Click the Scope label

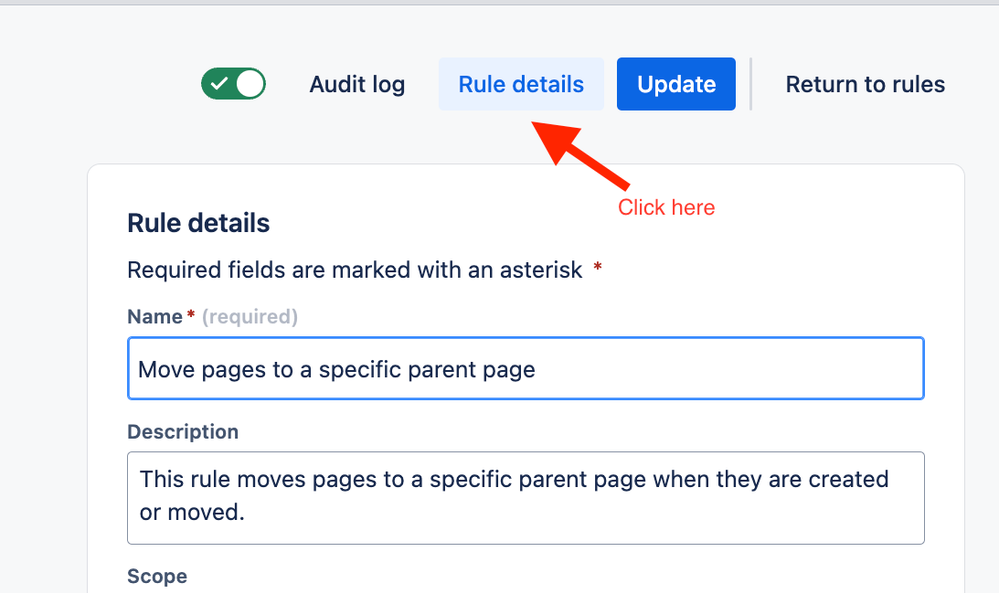coord(157,576)
